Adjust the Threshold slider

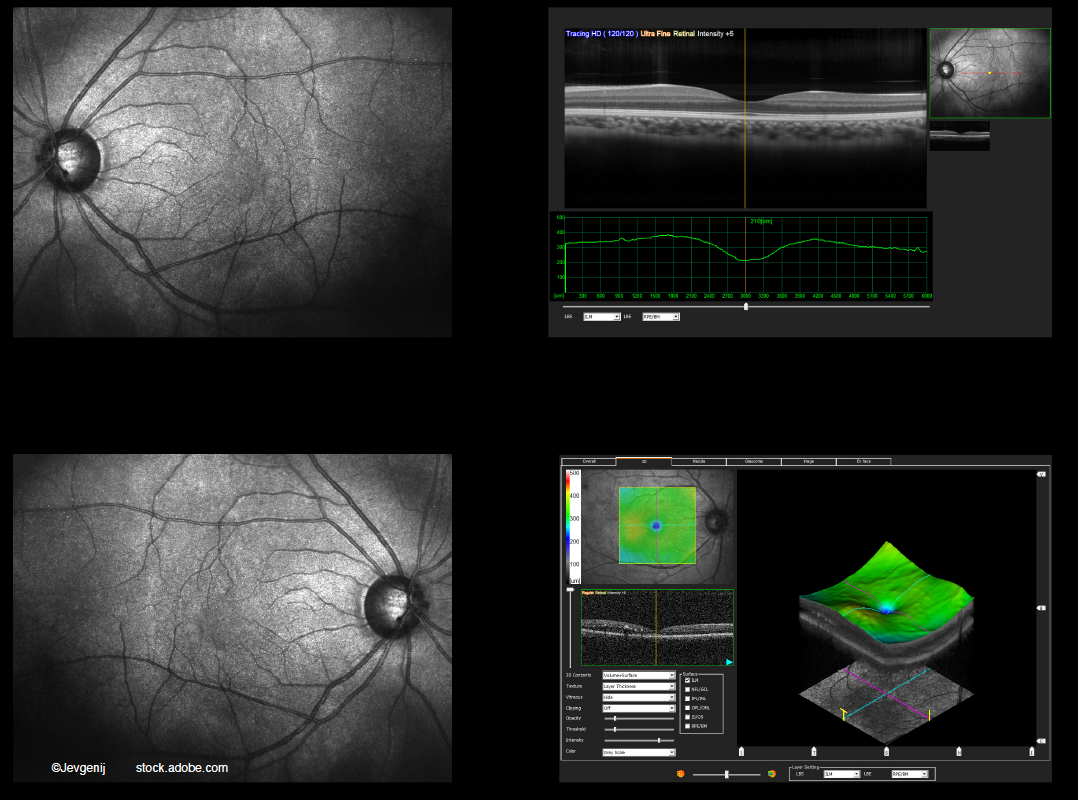tap(639, 729)
